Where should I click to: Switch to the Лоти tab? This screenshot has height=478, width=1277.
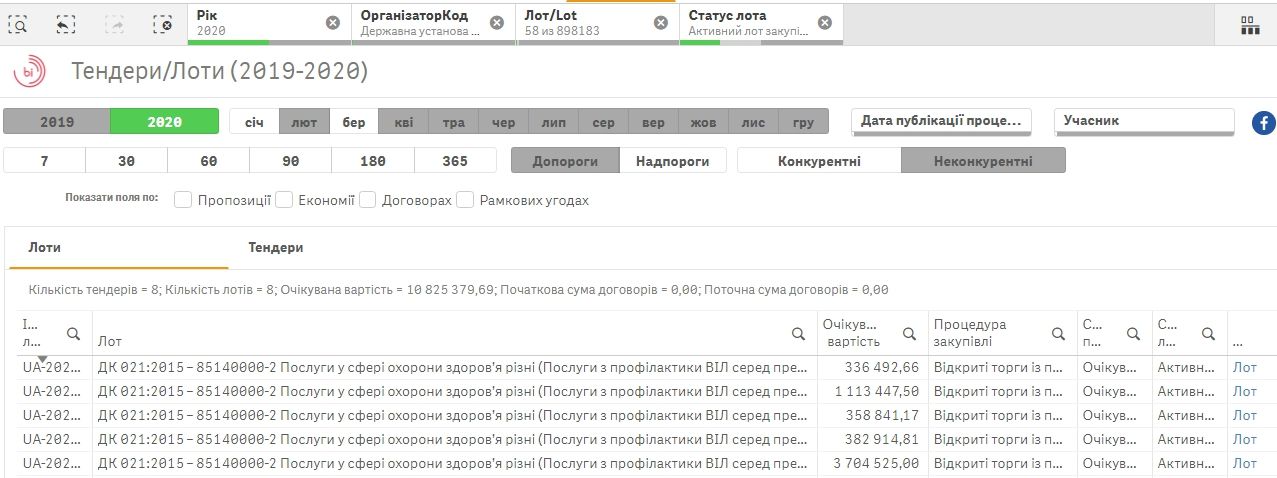tap(119, 247)
